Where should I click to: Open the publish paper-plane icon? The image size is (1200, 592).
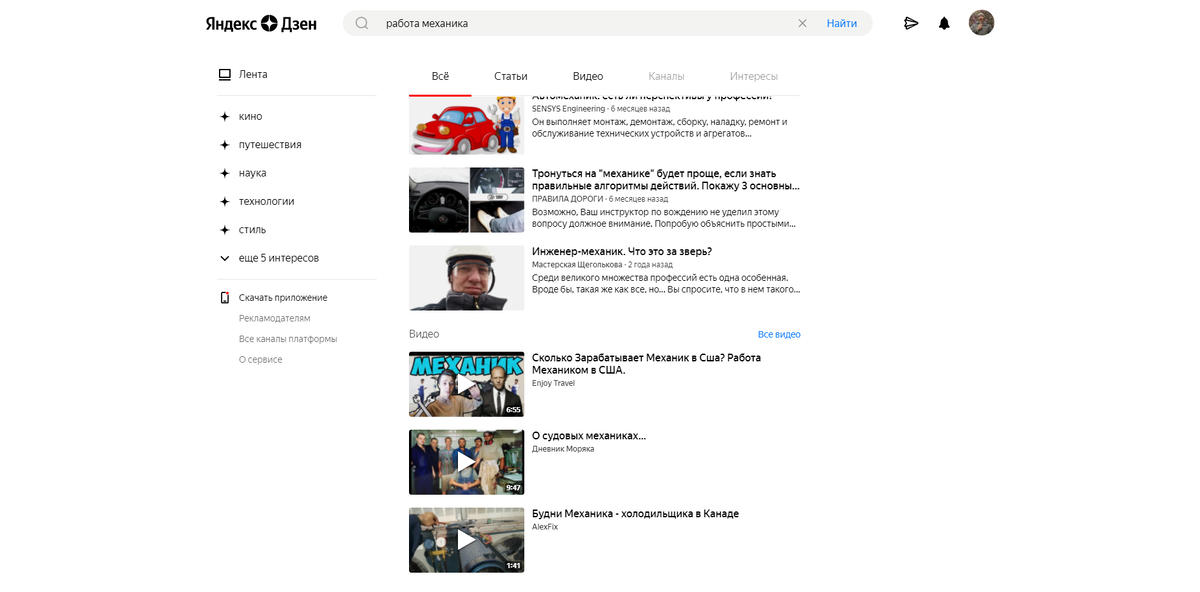pos(911,22)
